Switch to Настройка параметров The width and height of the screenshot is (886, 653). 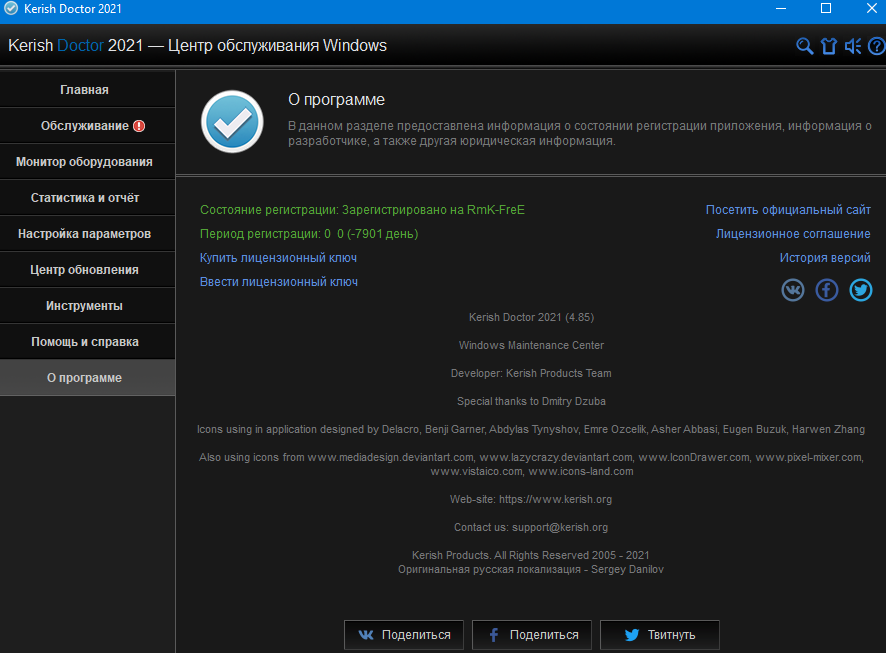[88, 234]
